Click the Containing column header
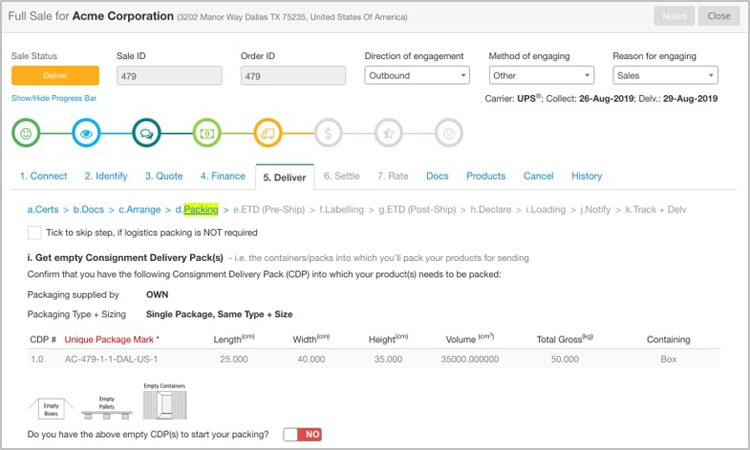Image resolution: width=750 pixels, height=450 pixels. point(668,340)
